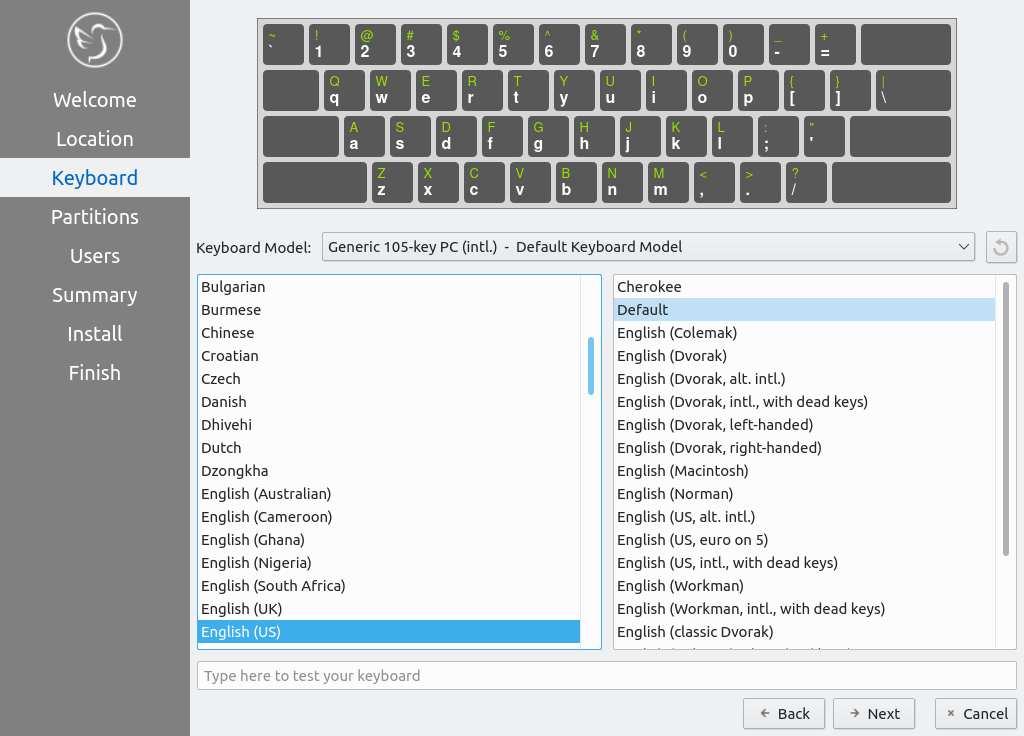Click the language list scrollbar handle

[591, 365]
